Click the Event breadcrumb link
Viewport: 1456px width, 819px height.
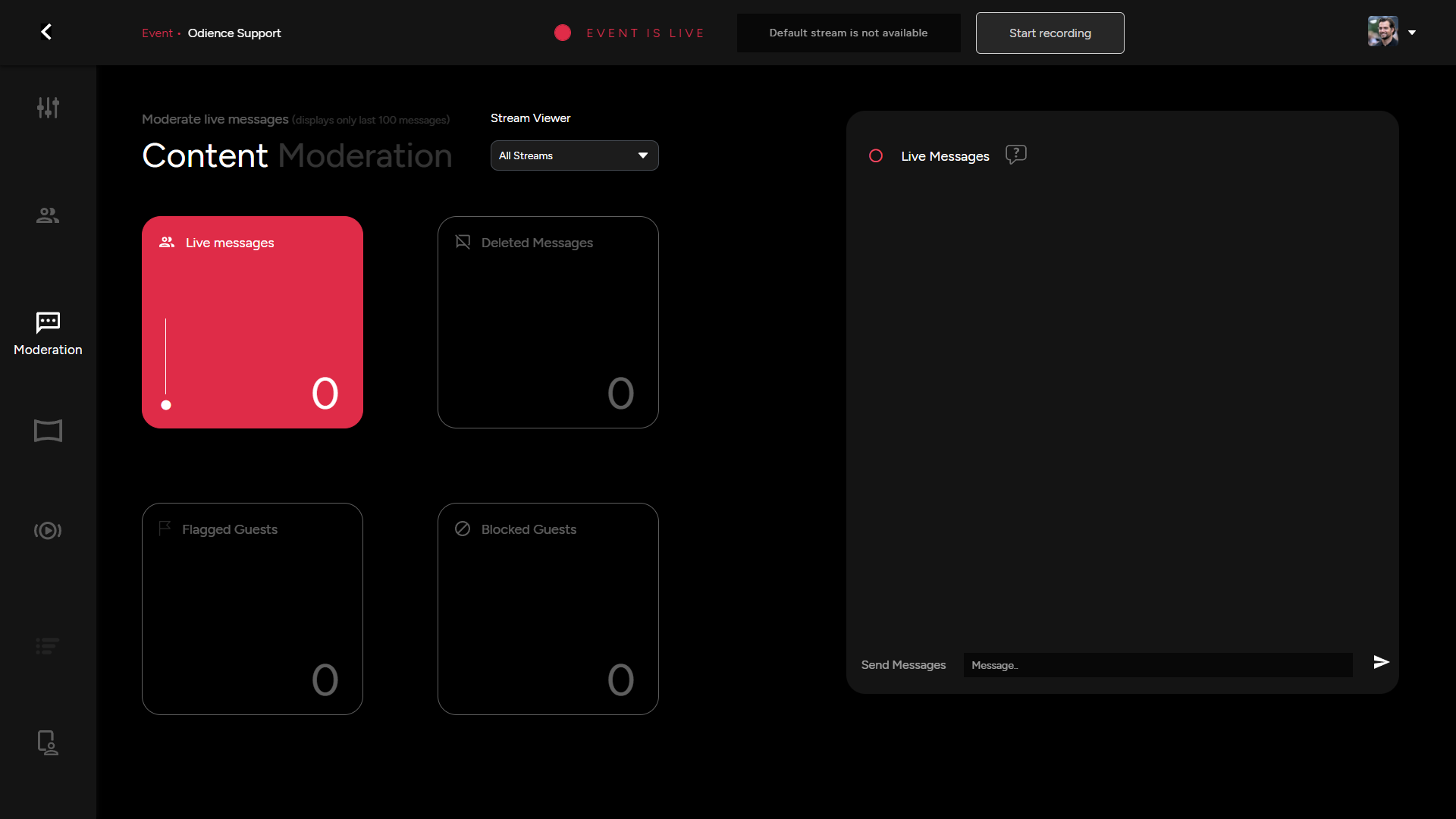[157, 33]
